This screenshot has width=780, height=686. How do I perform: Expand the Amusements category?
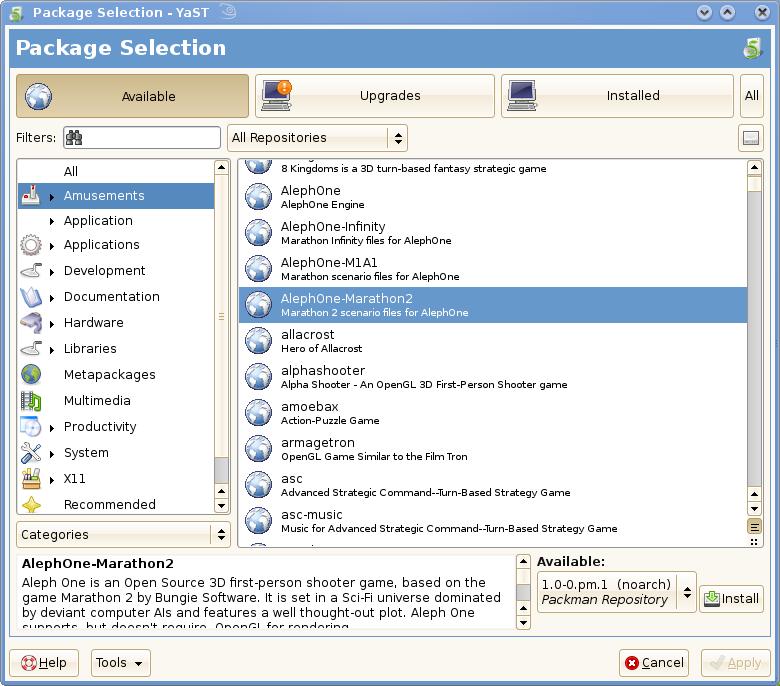pos(52,197)
